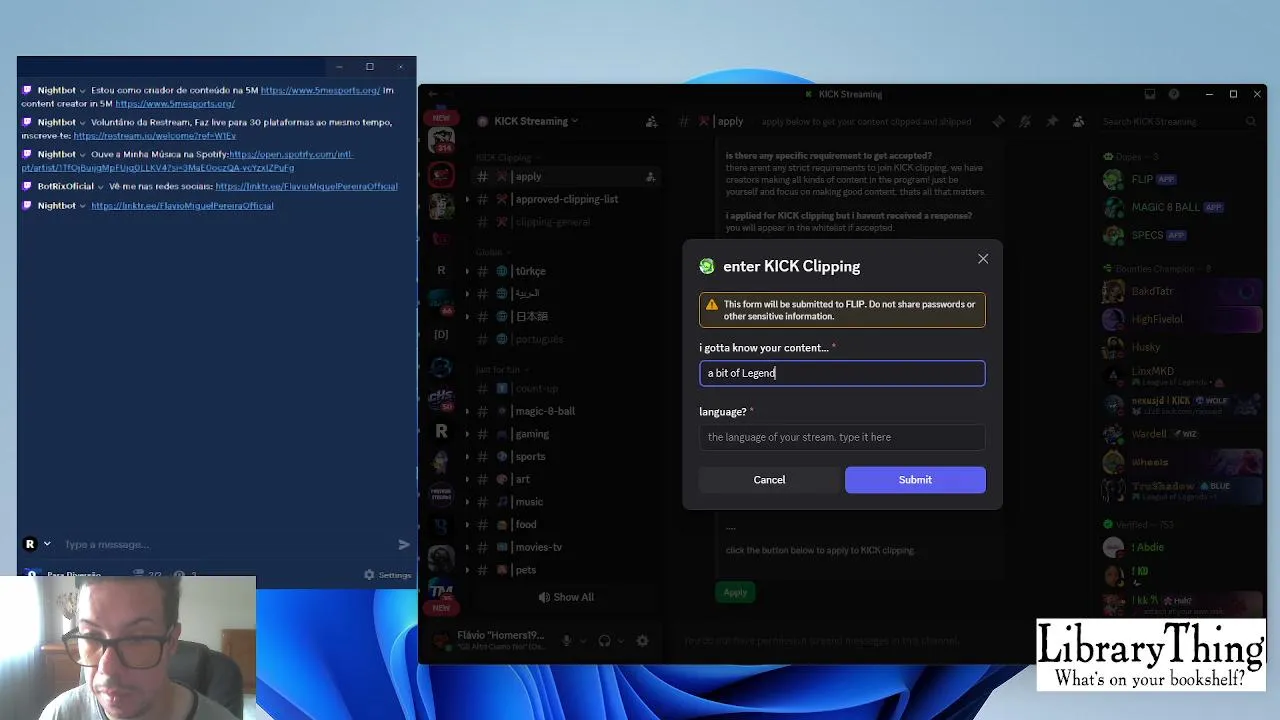Click Show All channels button
This screenshot has width=1280, height=720.
[x=566, y=597]
